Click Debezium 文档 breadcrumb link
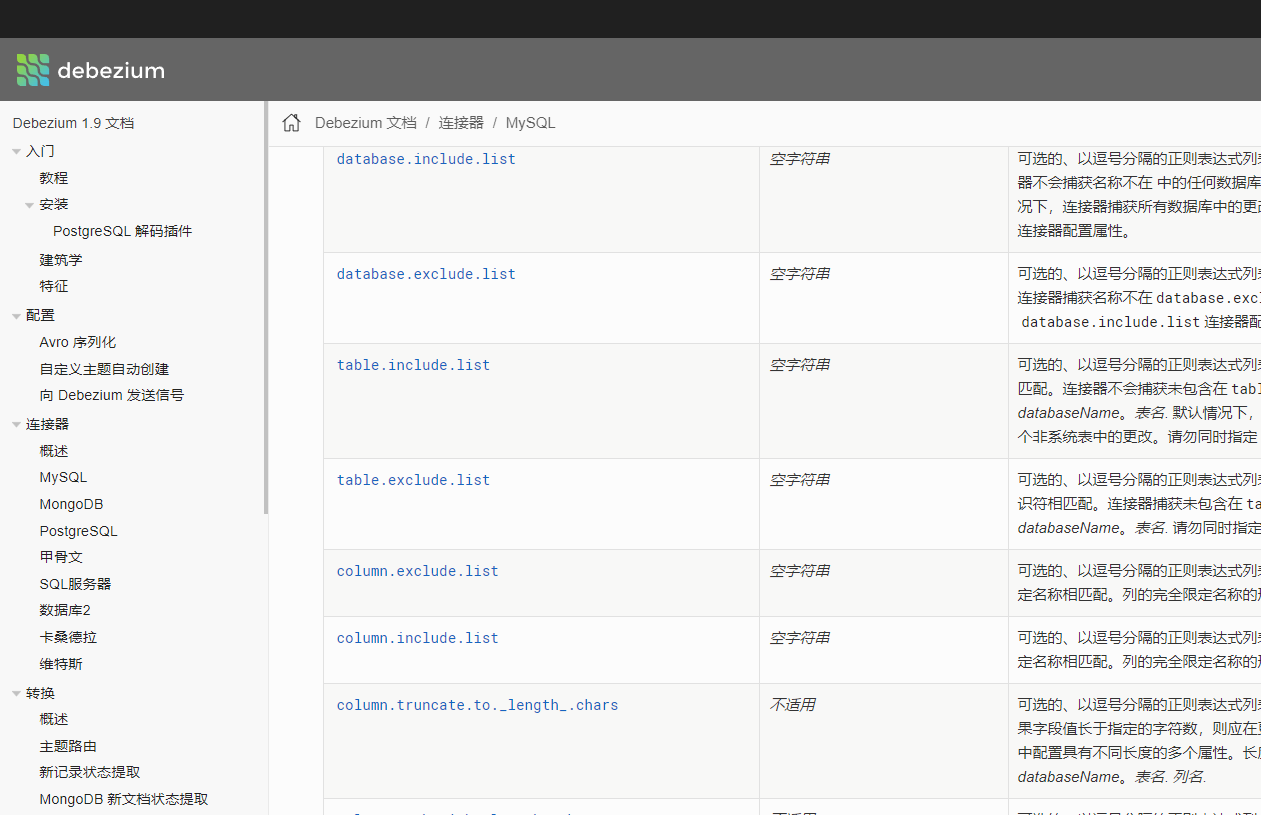 [366, 123]
